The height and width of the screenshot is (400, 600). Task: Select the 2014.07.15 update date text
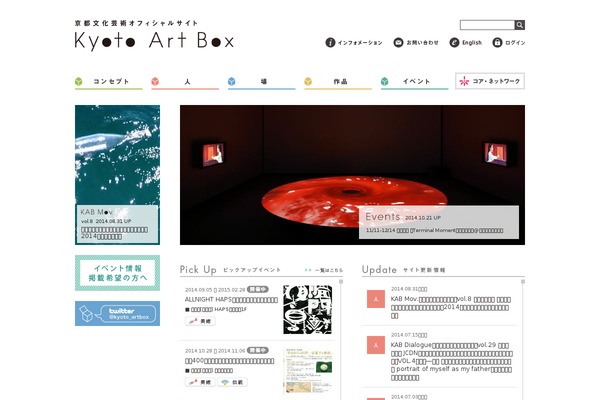[x=409, y=335]
